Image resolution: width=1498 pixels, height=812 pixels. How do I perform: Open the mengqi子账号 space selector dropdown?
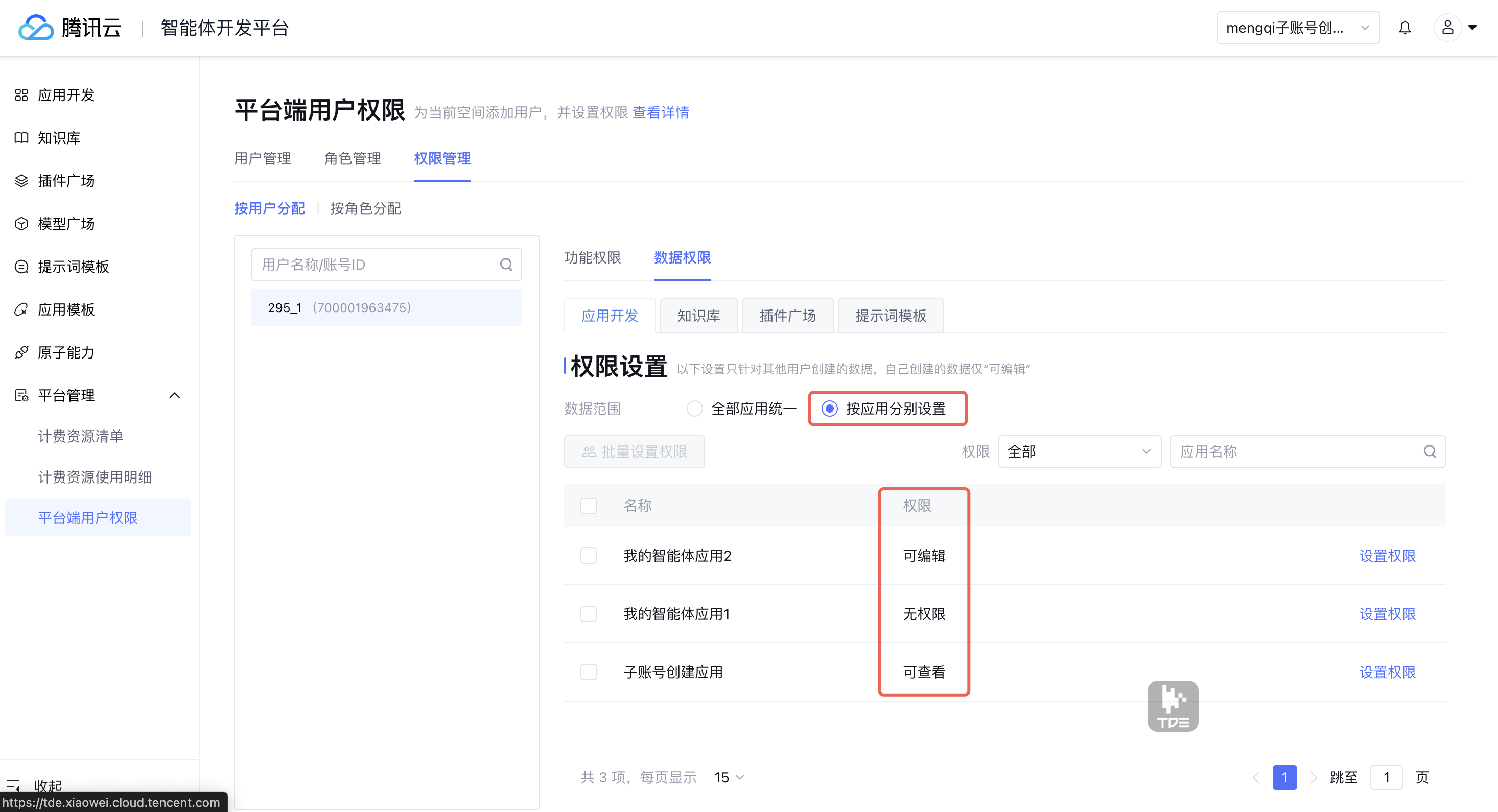pos(1297,27)
